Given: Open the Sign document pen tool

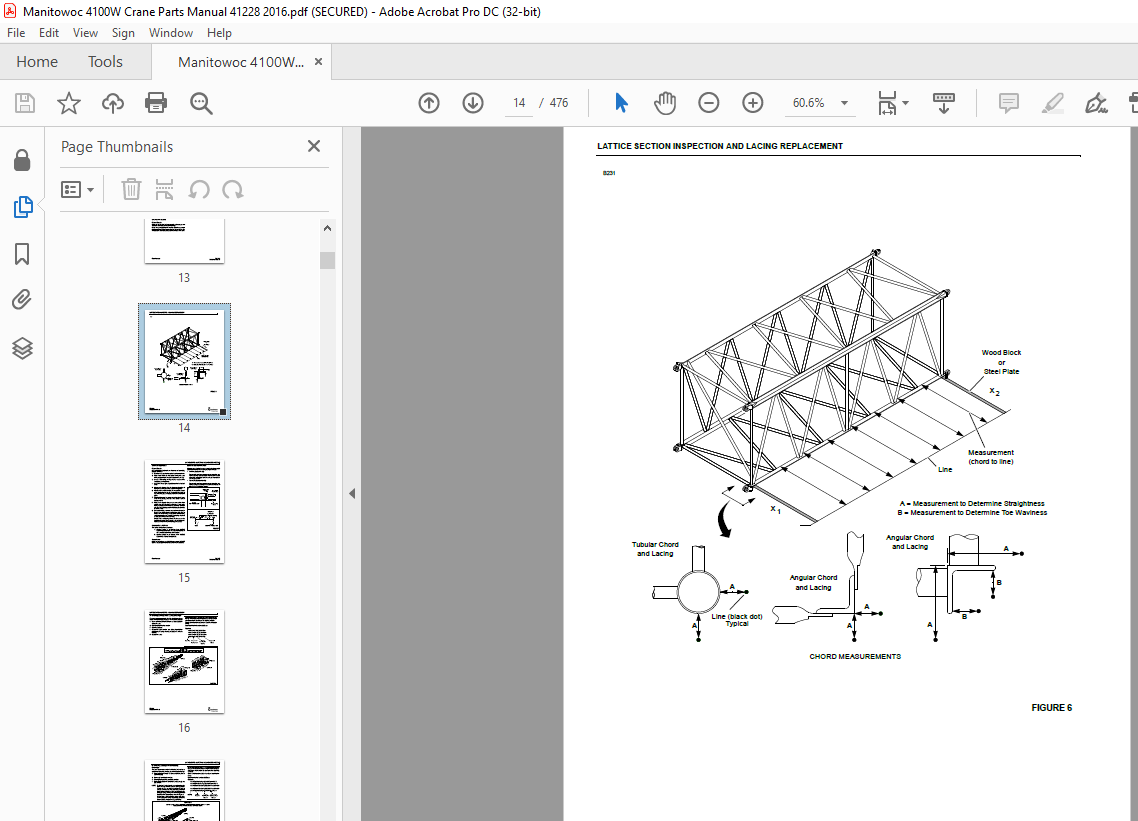Looking at the screenshot, I should click(1096, 103).
